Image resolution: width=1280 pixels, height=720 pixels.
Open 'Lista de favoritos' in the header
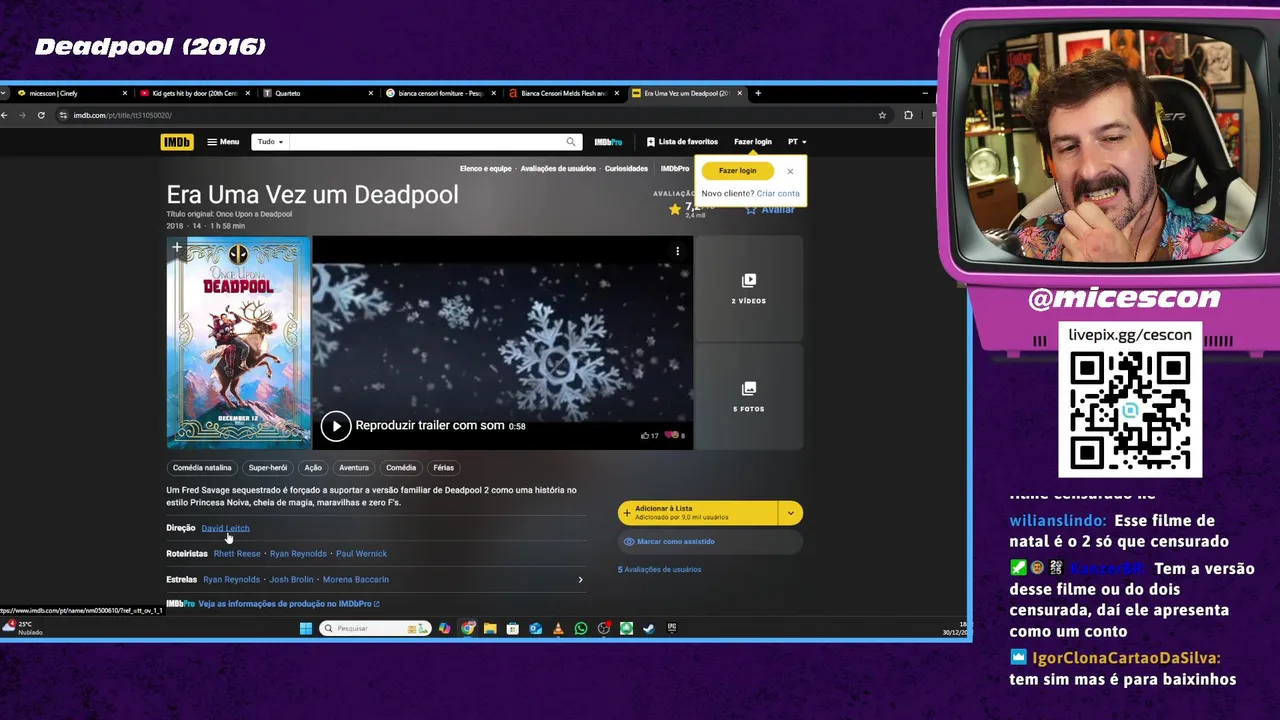[682, 142]
